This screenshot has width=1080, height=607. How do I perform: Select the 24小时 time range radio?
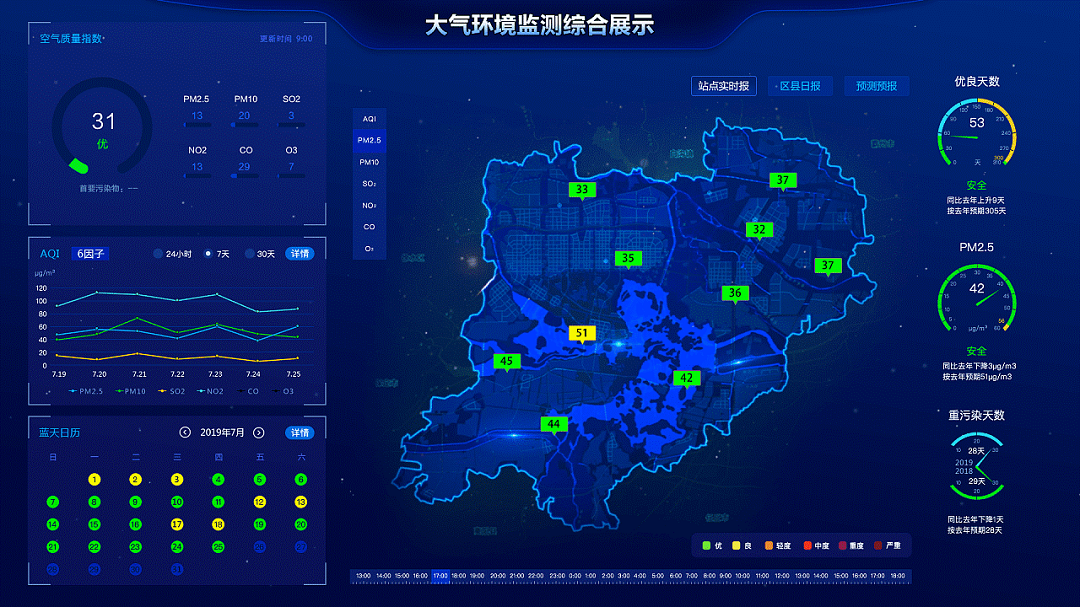(x=158, y=254)
